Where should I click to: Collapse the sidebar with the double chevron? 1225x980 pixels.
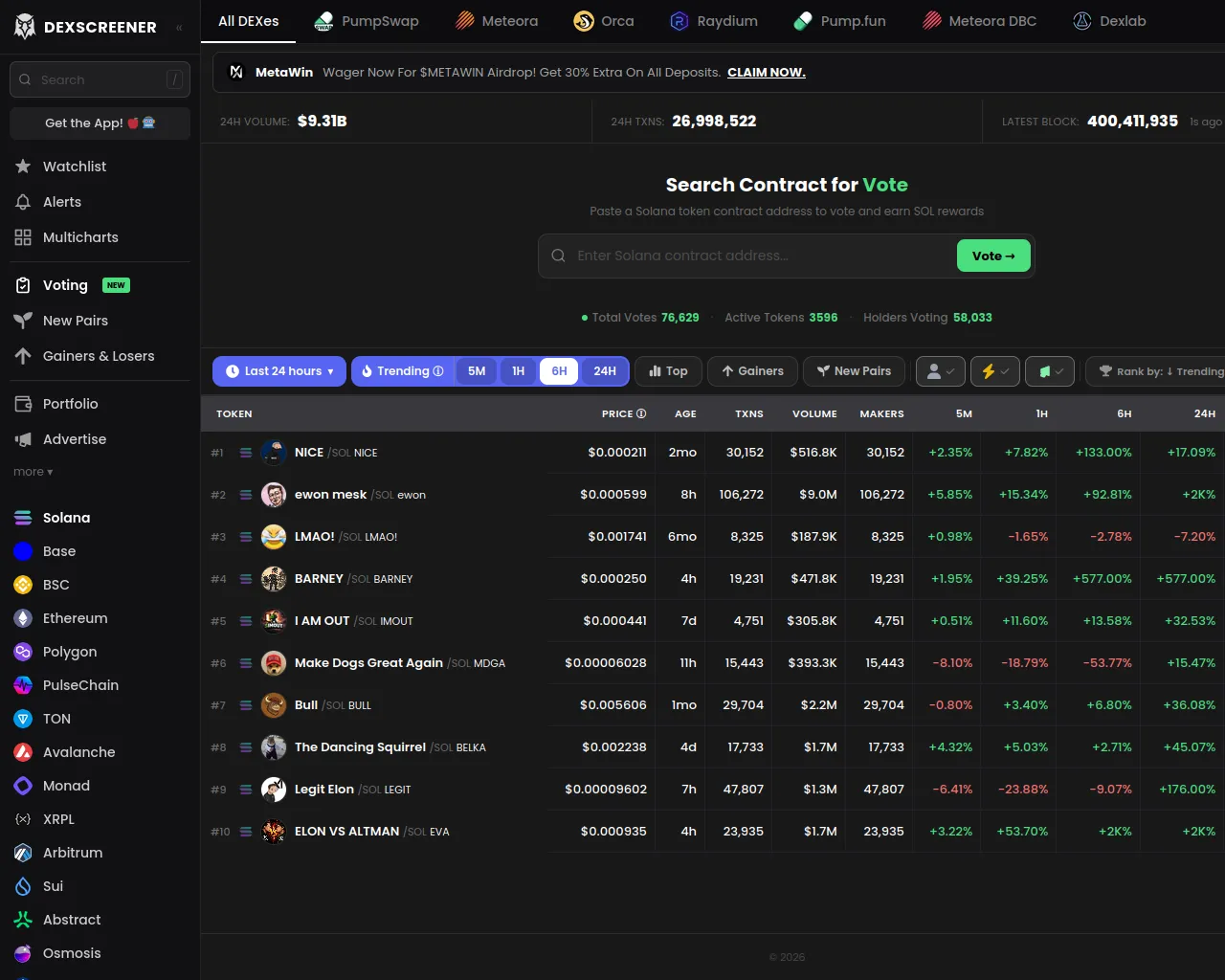pos(179,28)
